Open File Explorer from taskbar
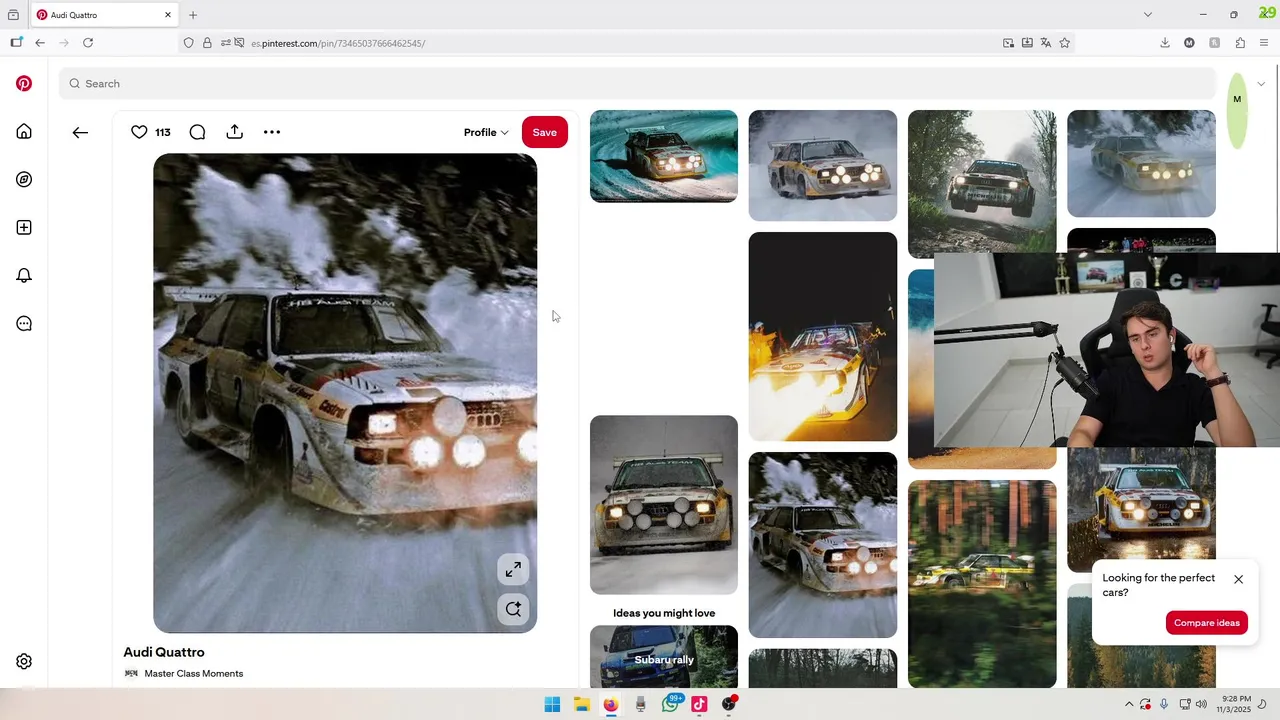Screen dimensions: 1280x720 coord(582,704)
